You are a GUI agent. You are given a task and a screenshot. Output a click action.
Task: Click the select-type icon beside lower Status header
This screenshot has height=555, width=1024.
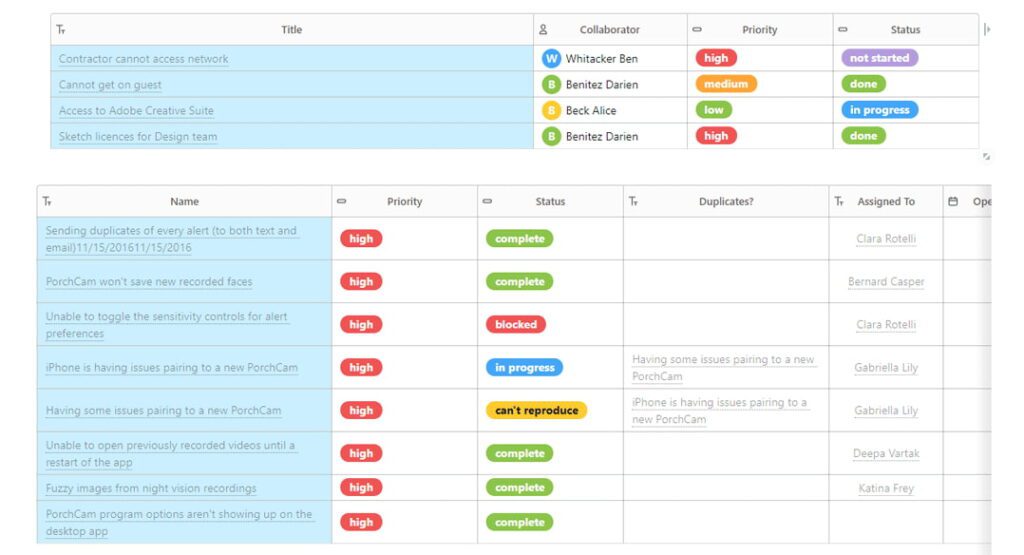pyautogui.click(x=487, y=201)
